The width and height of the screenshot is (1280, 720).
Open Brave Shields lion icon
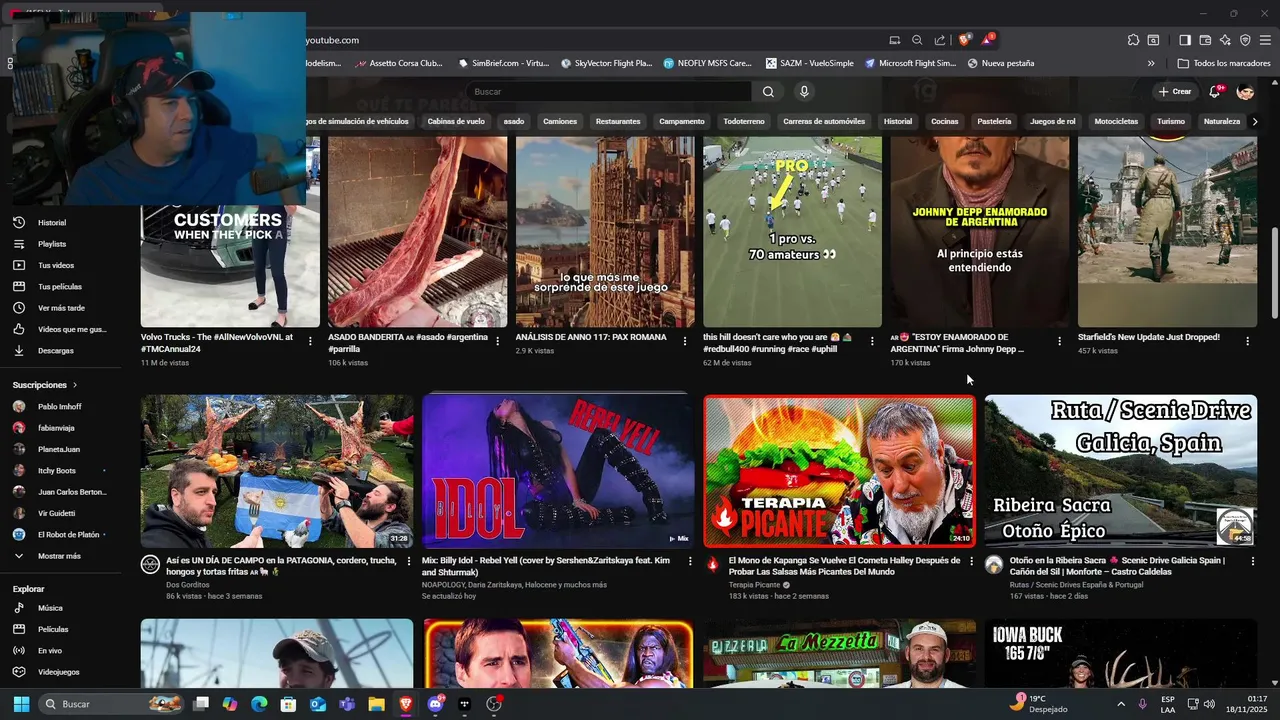coord(964,40)
